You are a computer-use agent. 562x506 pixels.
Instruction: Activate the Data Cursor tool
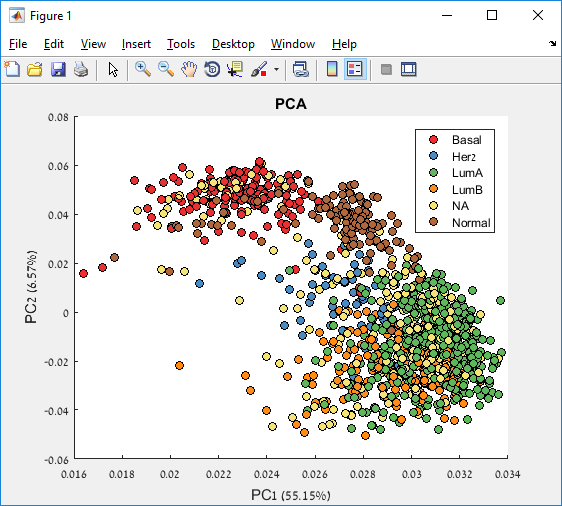pyautogui.click(x=235, y=69)
